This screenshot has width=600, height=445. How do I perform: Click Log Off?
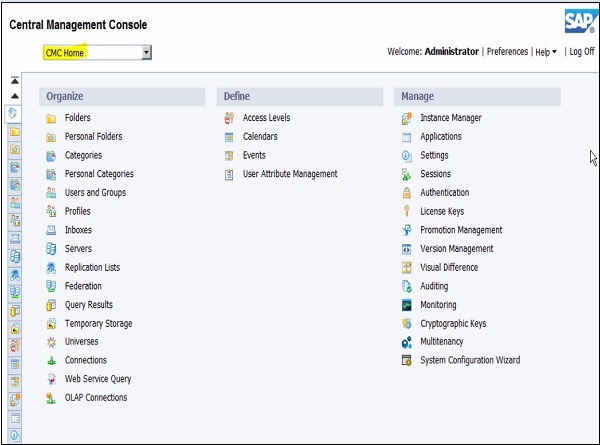click(x=581, y=52)
